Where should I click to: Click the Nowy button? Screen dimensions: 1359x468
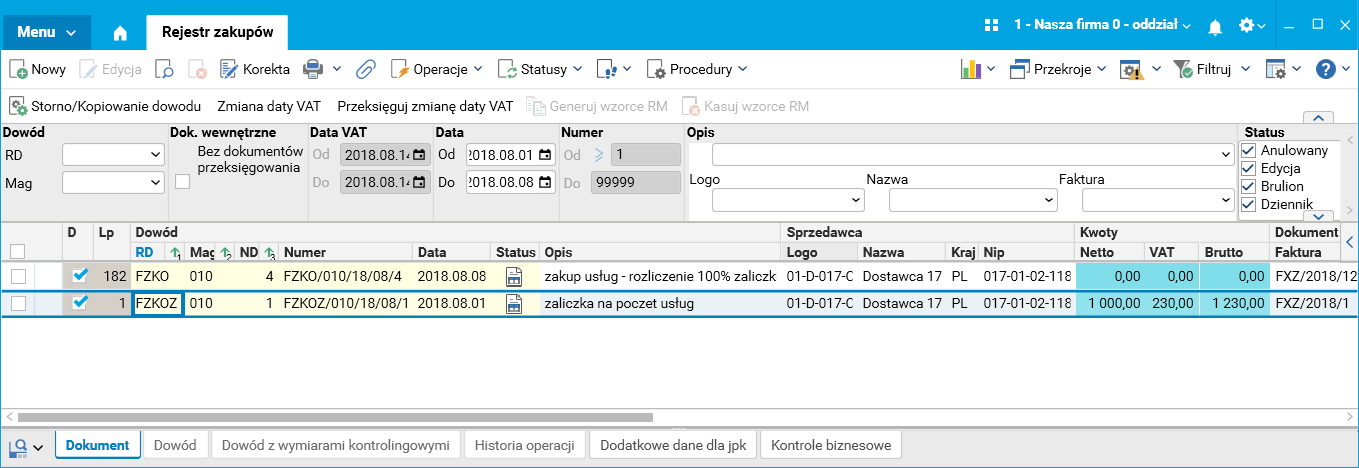(38, 69)
